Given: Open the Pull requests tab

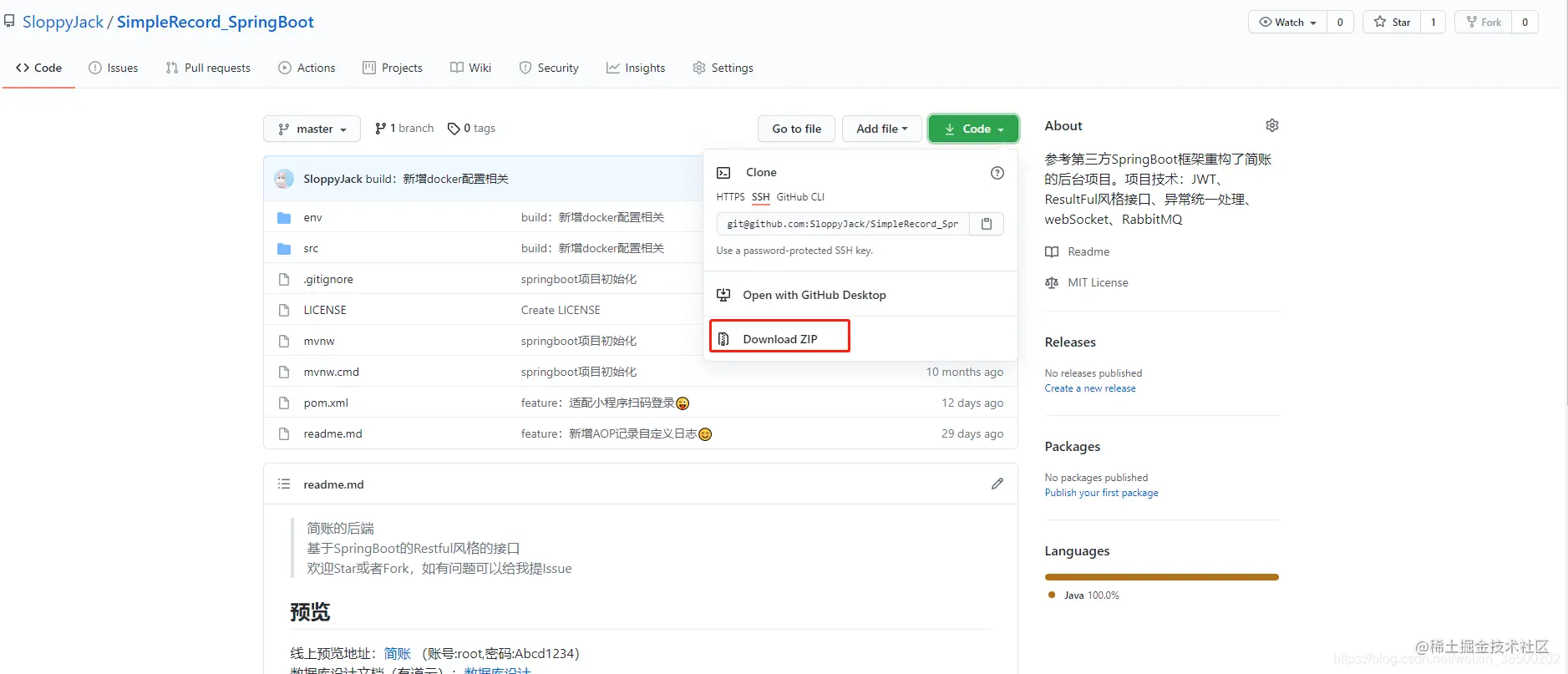Looking at the screenshot, I should point(208,68).
